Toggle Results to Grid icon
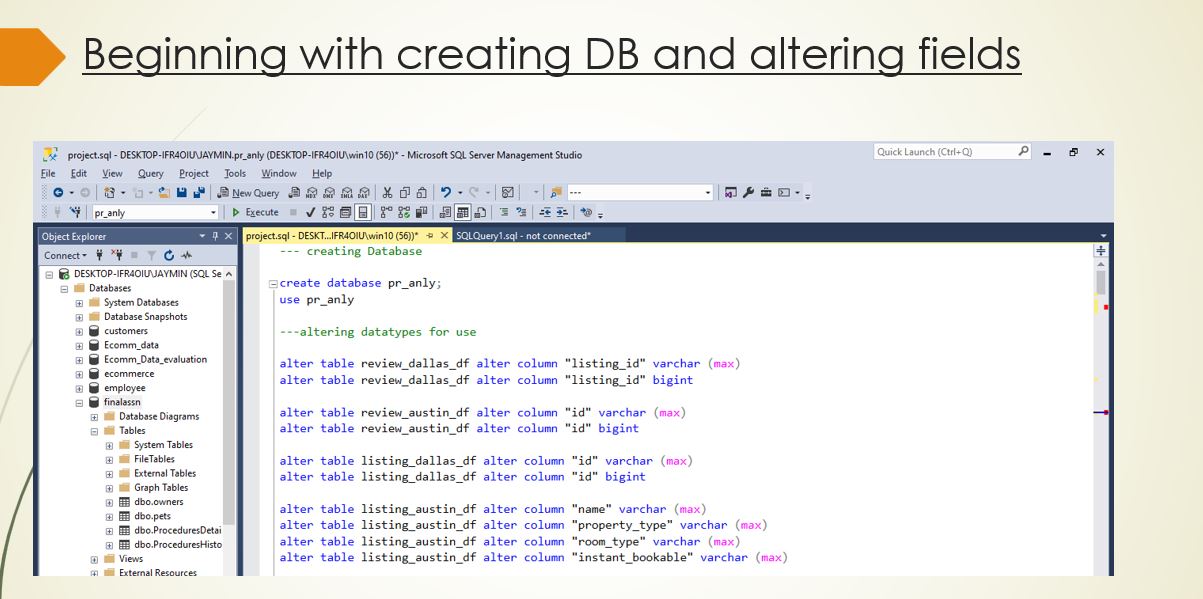The image size is (1203, 599). pos(463,212)
